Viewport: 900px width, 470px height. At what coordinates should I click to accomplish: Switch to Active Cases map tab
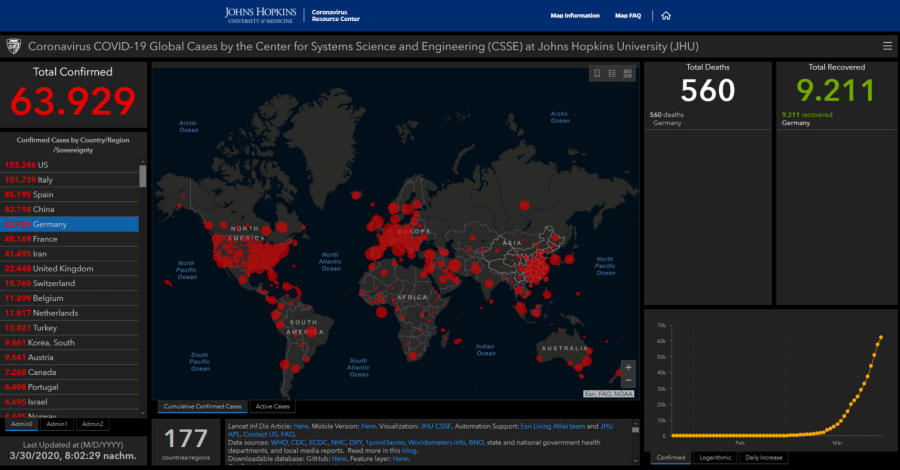[x=275, y=407]
